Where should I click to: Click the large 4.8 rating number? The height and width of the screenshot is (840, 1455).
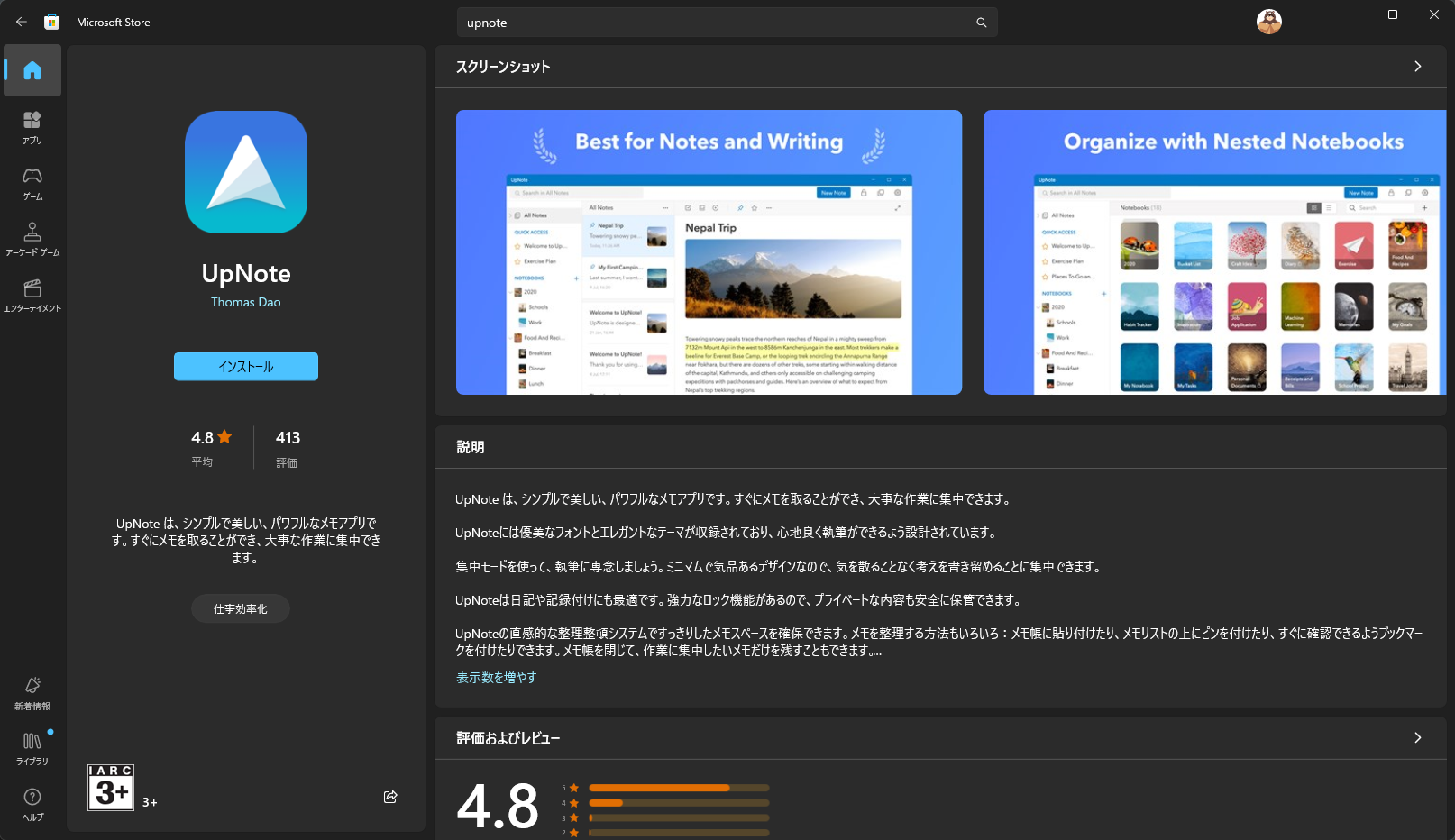[x=498, y=806]
